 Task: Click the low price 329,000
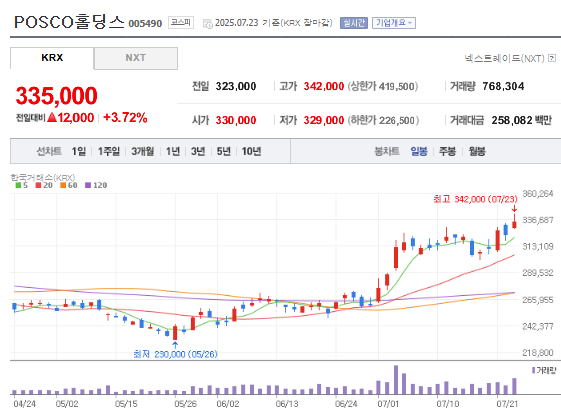324,120
